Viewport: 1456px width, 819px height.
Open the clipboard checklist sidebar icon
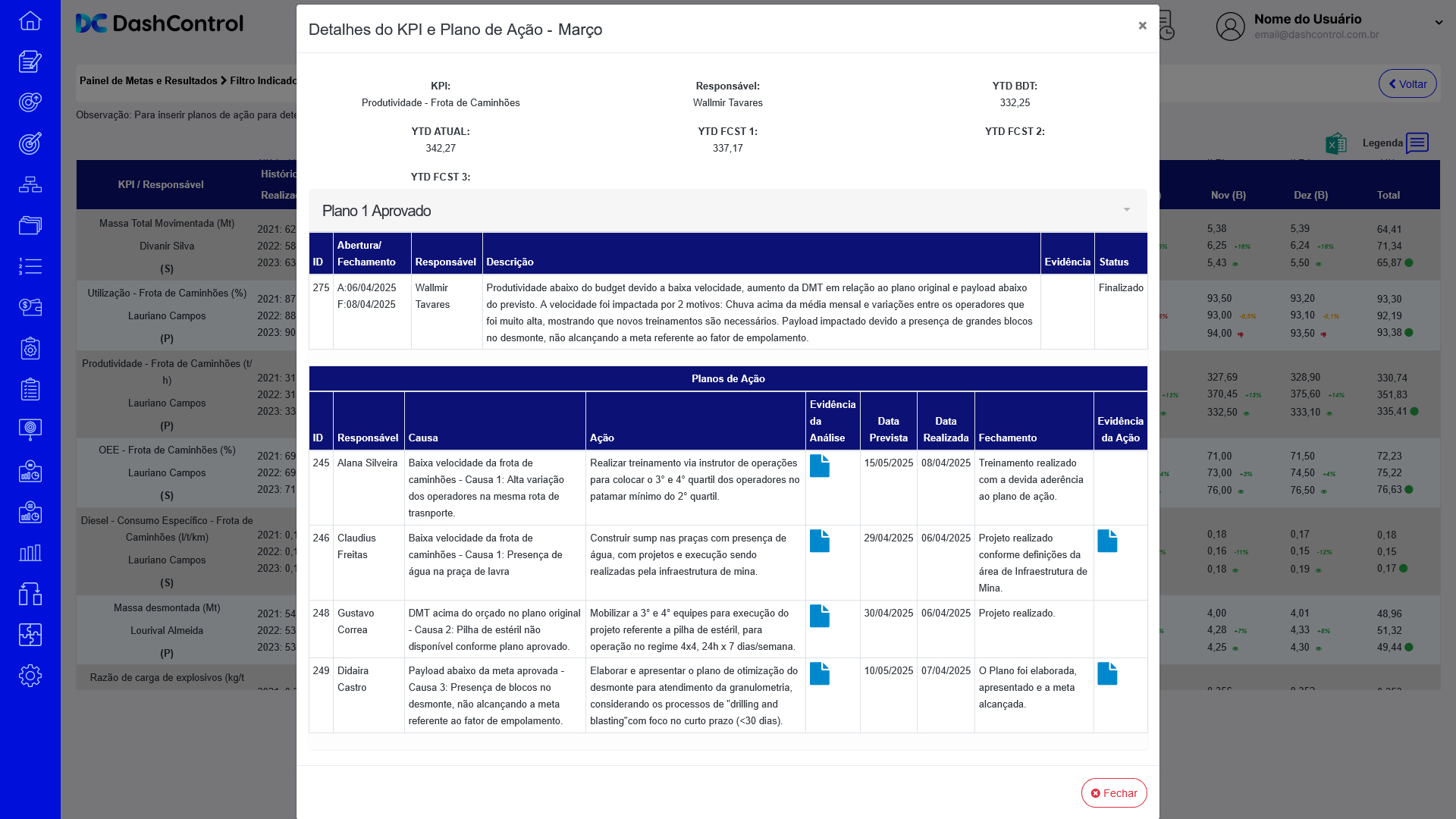(x=30, y=389)
